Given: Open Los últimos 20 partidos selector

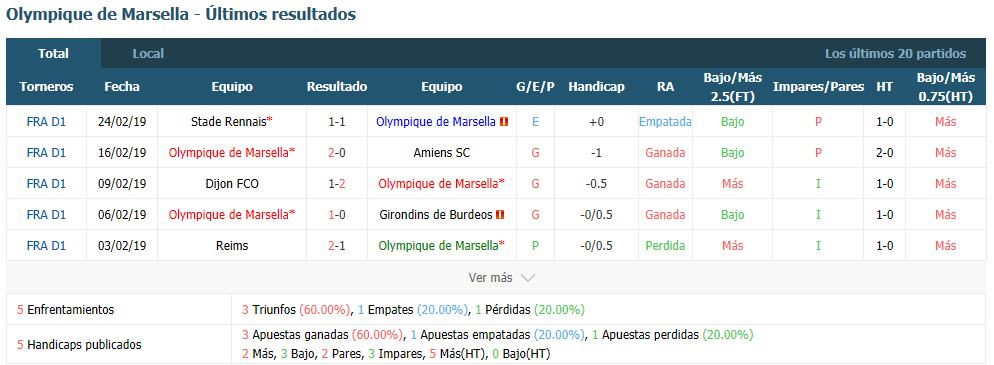Looking at the screenshot, I should (895, 54).
